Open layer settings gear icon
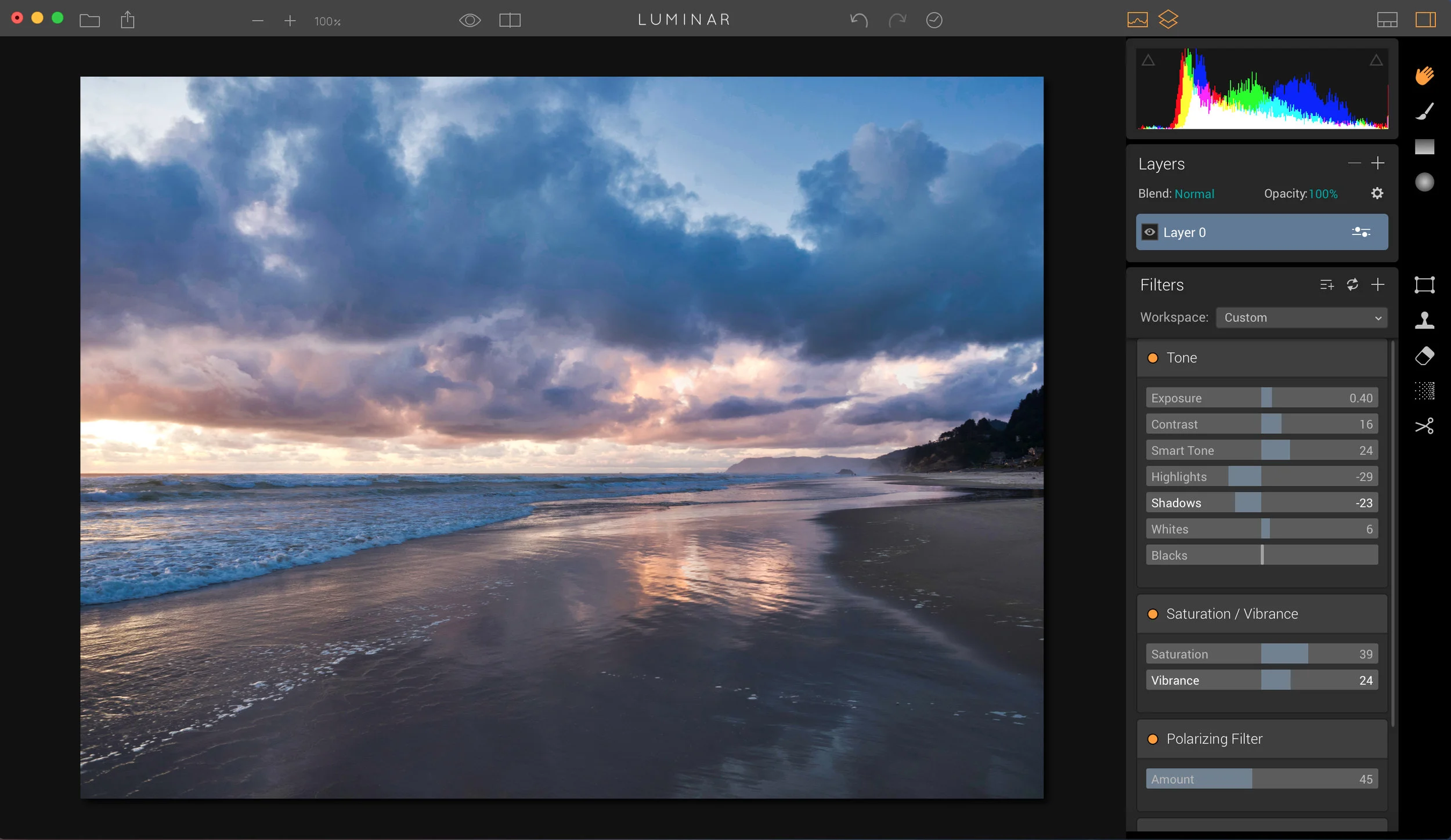The width and height of the screenshot is (1451, 840). (x=1377, y=193)
